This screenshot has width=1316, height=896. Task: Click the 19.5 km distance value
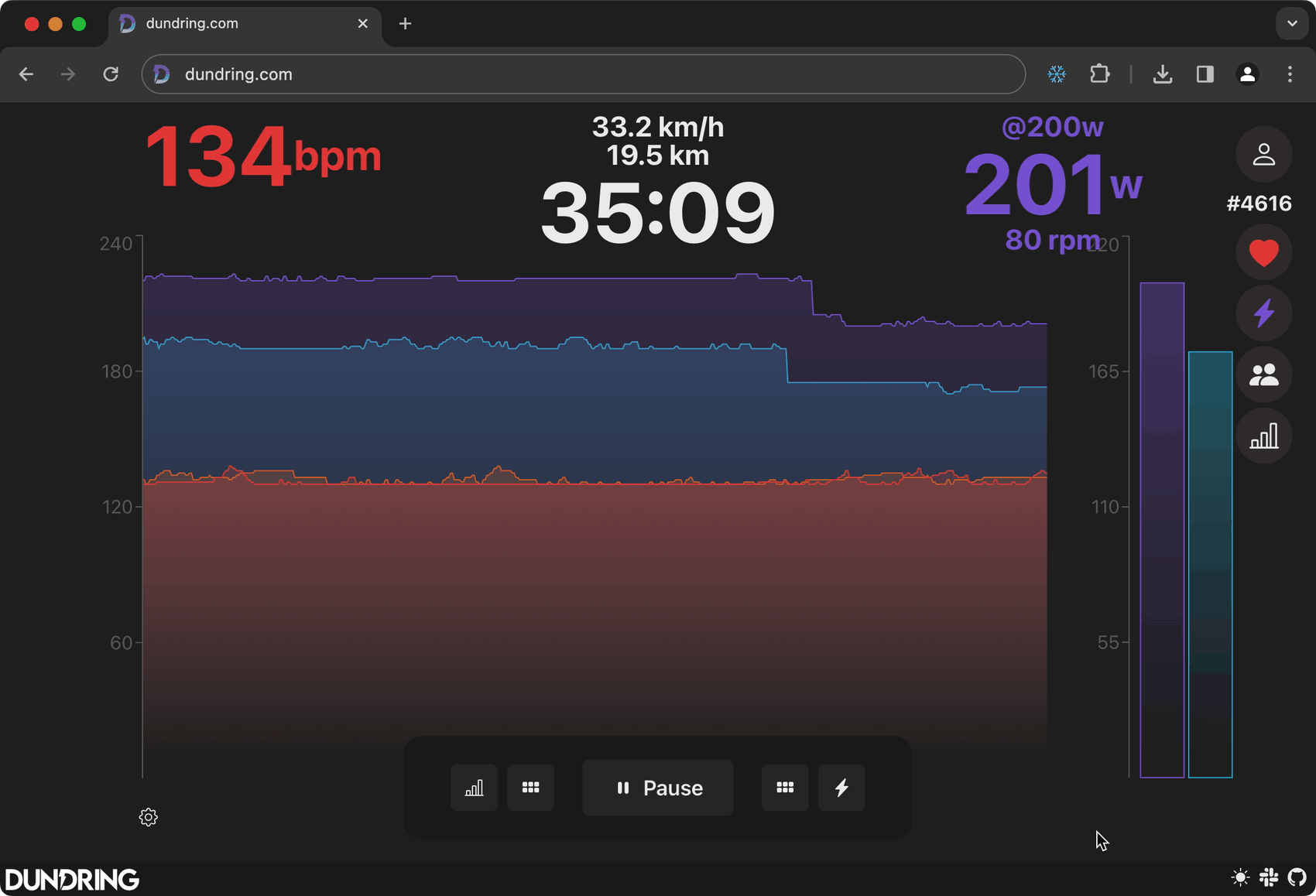(658, 156)
